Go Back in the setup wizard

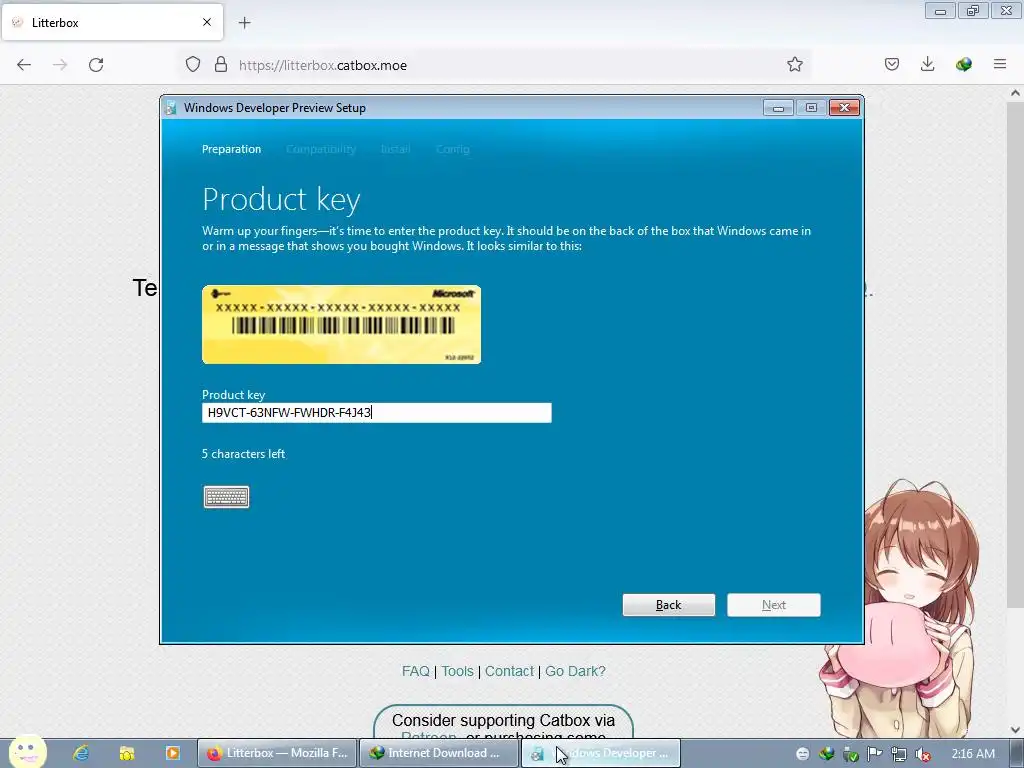(669, 605)
